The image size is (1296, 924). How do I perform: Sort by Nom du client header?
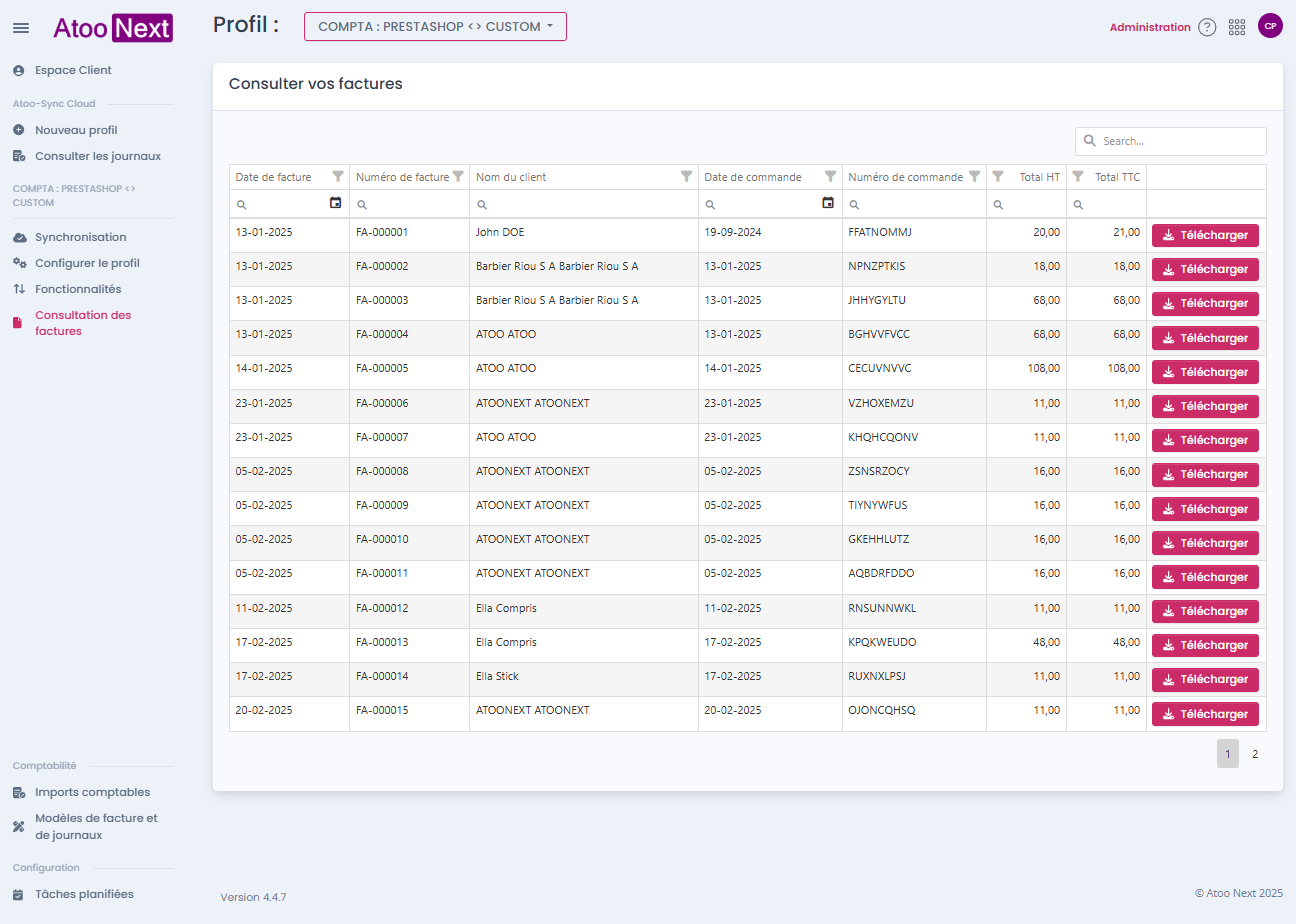[511, 177]
